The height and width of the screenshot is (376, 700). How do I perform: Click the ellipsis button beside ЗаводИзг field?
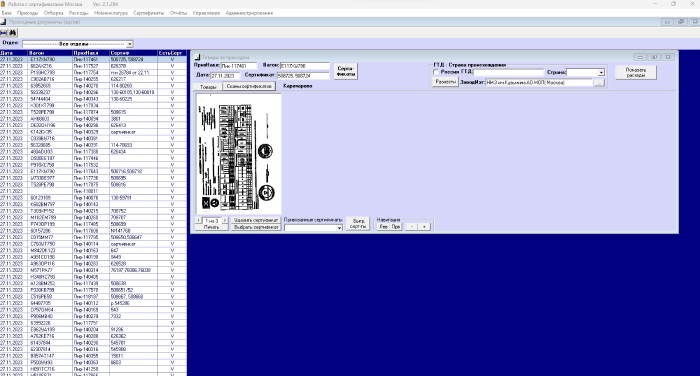pyautogui.click(x=599, y=83)
